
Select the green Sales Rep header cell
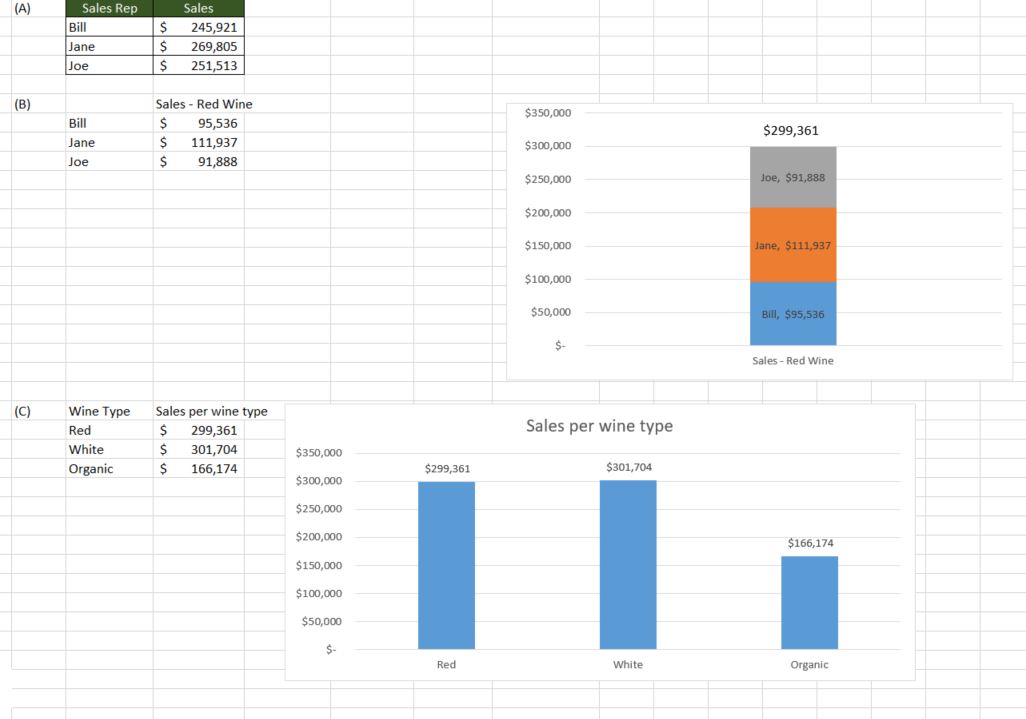click(109, 9)
